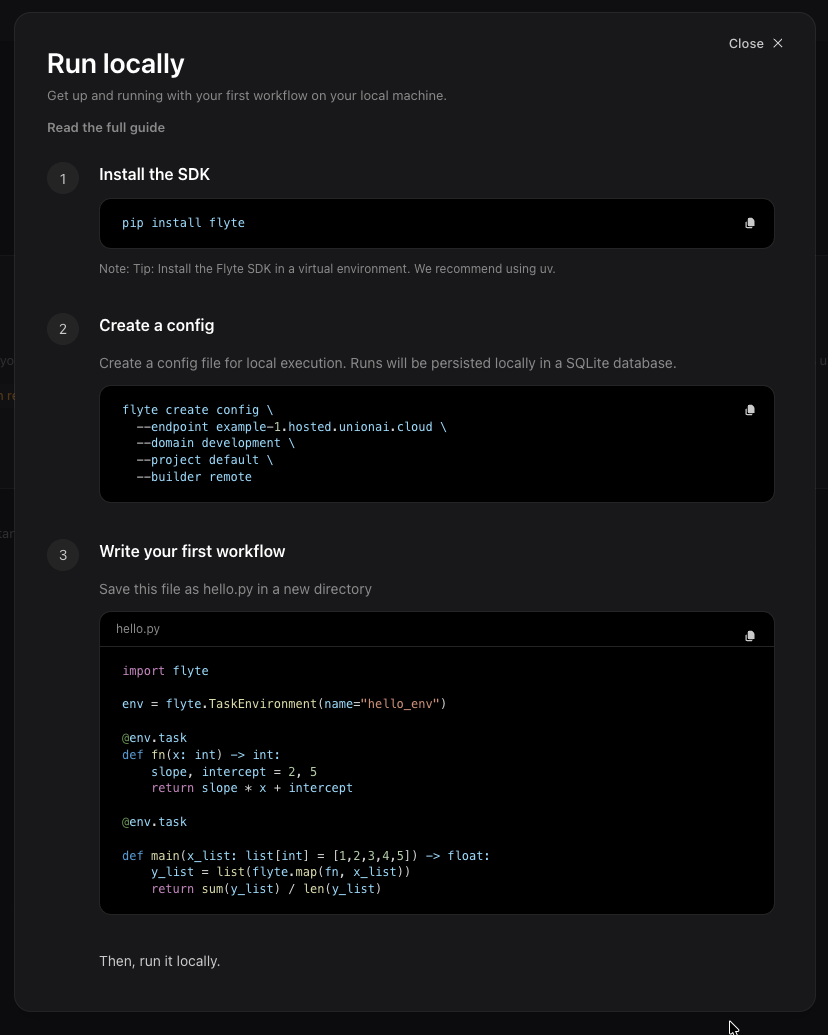The width and height of the screenshot is (828, 1035).
Task: Click the --builder remote line
Action: (x=194, y=477)
